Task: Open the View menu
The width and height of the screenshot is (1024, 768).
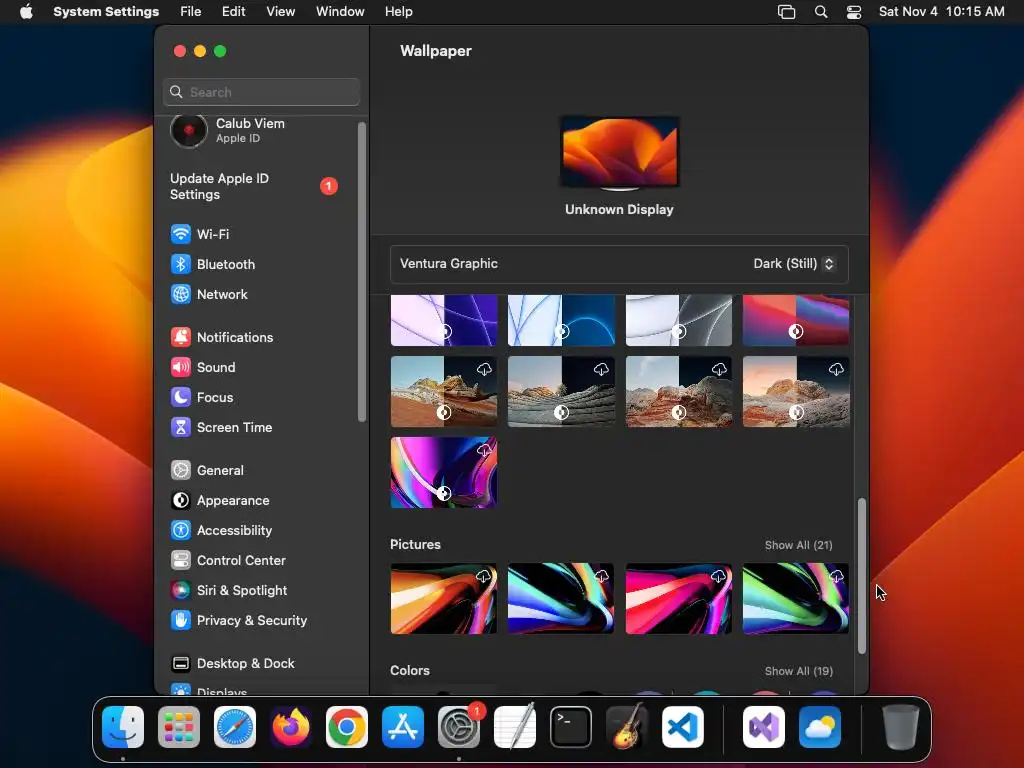Action: (x=280, y=12)
